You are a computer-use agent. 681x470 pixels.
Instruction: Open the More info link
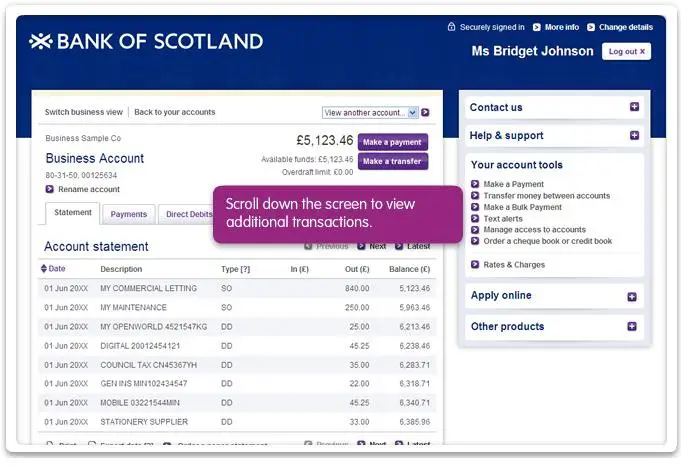point(562,27)
